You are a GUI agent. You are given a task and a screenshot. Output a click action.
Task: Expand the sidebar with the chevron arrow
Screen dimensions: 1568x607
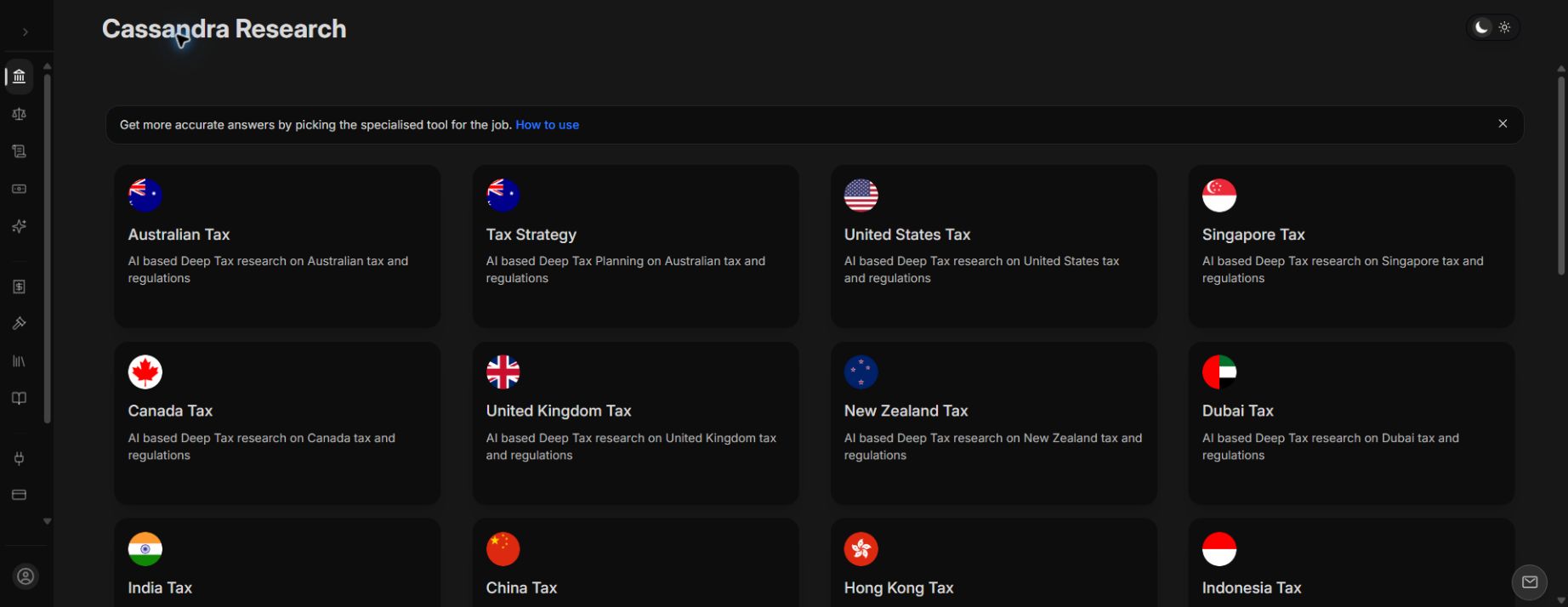[x=26, y=32]
